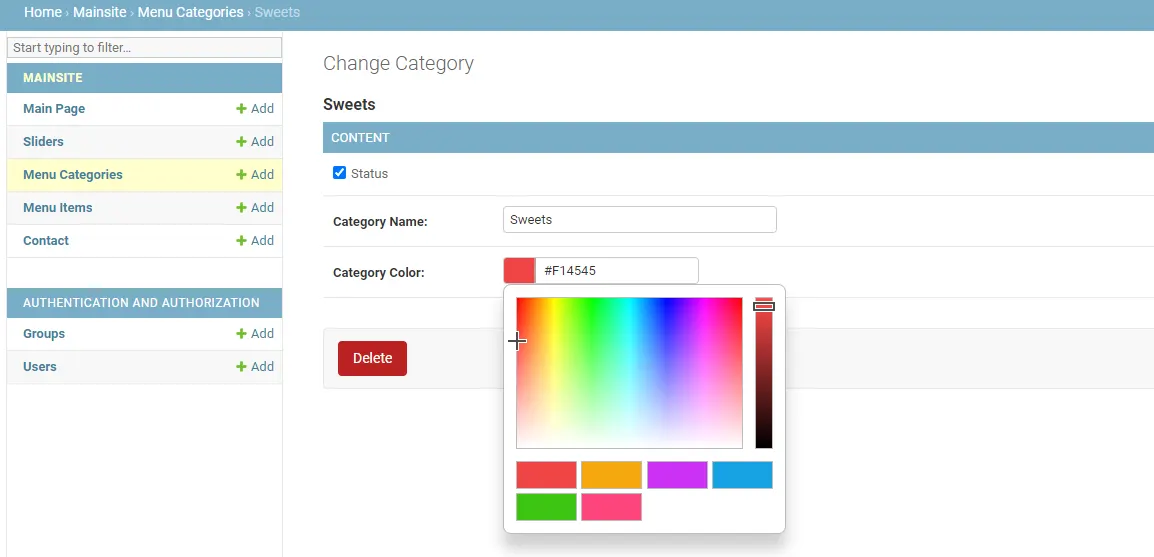
Task: Open the Menu Items sidebar link
Action: click(57, 207)
